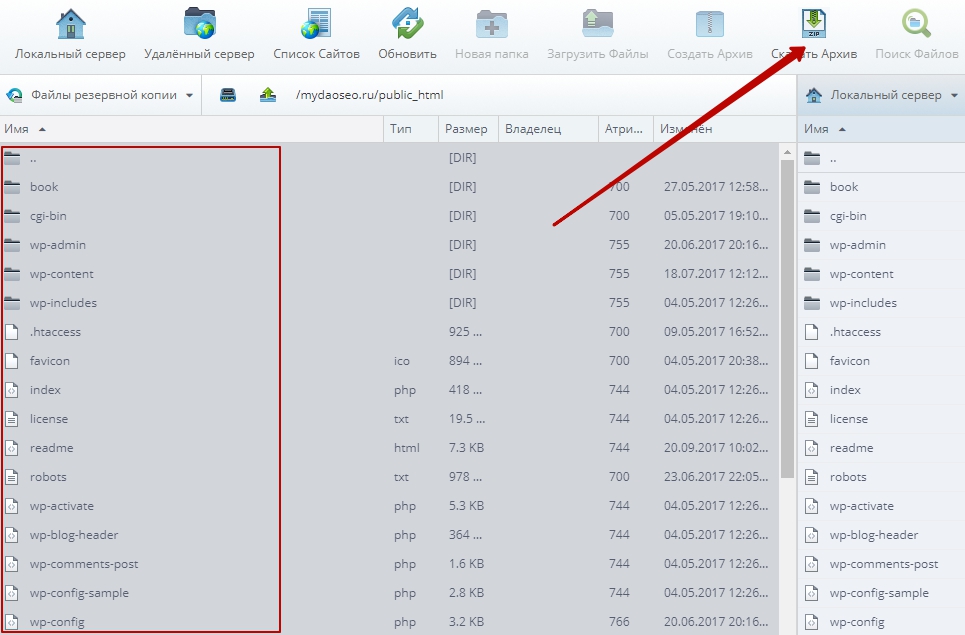Select the .htaccess file in the right panel
The height and width of the screenshot is (635, 965).
[881, 332]
